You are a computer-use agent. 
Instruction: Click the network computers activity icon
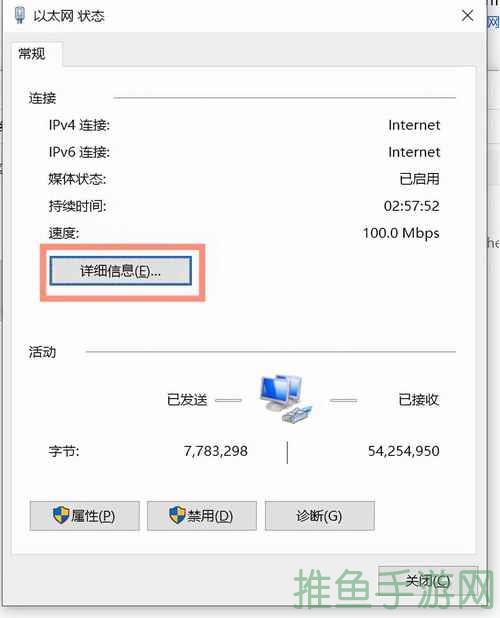click(286, 398)
